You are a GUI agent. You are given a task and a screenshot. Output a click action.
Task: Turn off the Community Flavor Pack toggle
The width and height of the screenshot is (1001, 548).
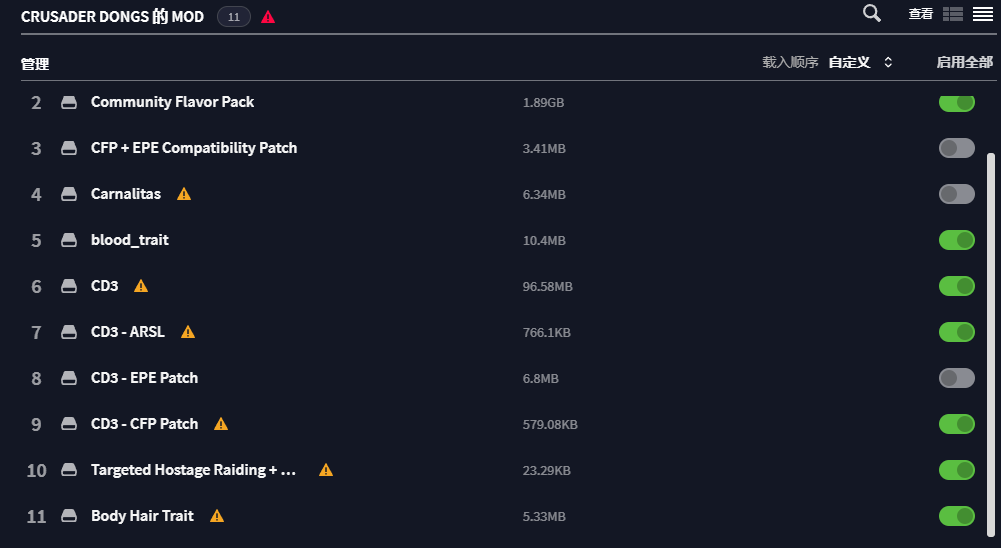pos(956,102)
